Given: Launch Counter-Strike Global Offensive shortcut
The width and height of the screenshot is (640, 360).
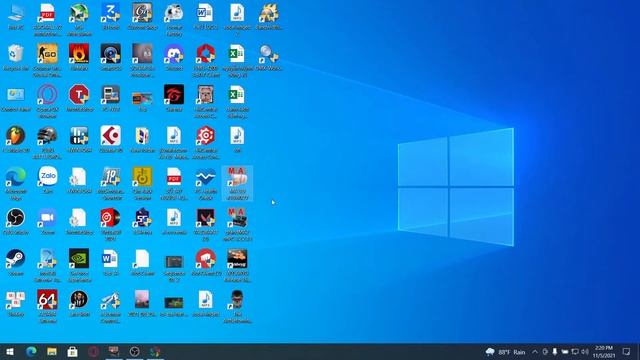Looking at the screenshot, I should [x=47, y=60].
